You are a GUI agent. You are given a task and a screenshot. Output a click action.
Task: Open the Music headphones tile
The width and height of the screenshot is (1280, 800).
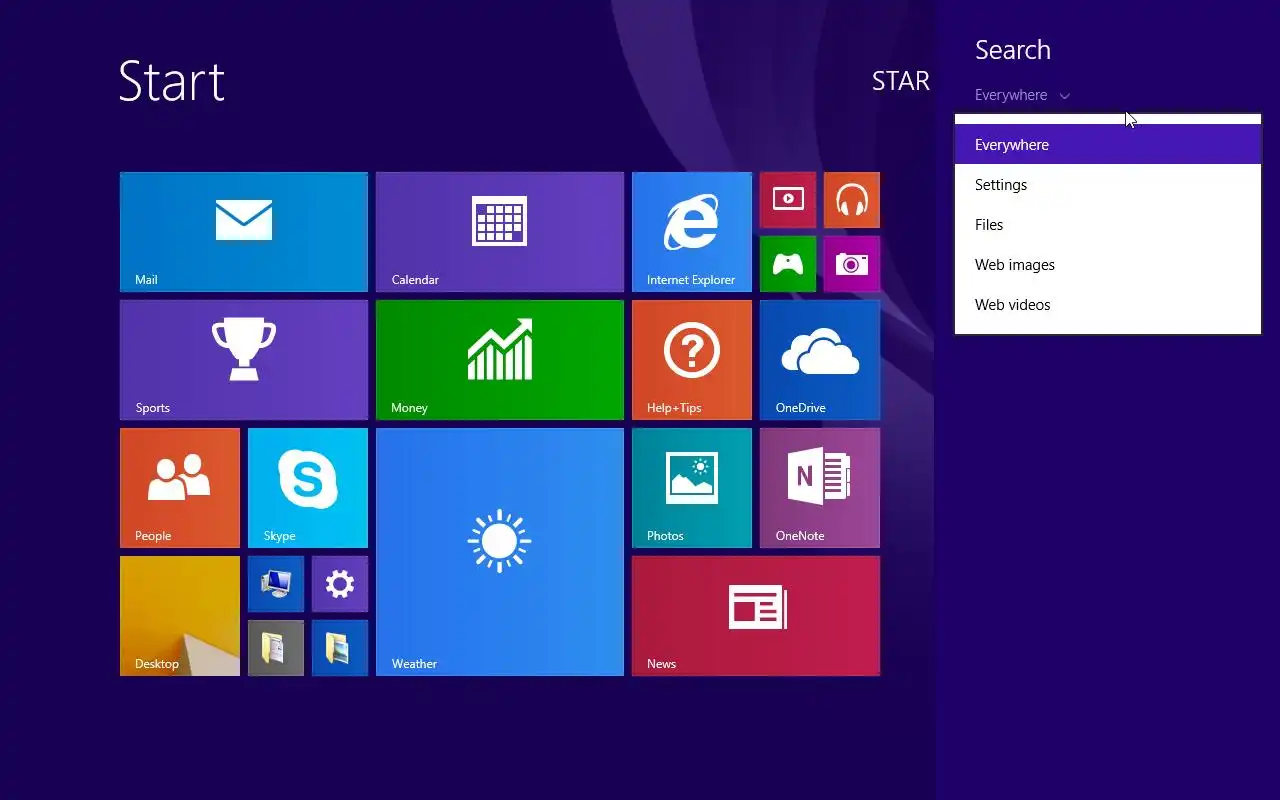click(x=852, y=200)
